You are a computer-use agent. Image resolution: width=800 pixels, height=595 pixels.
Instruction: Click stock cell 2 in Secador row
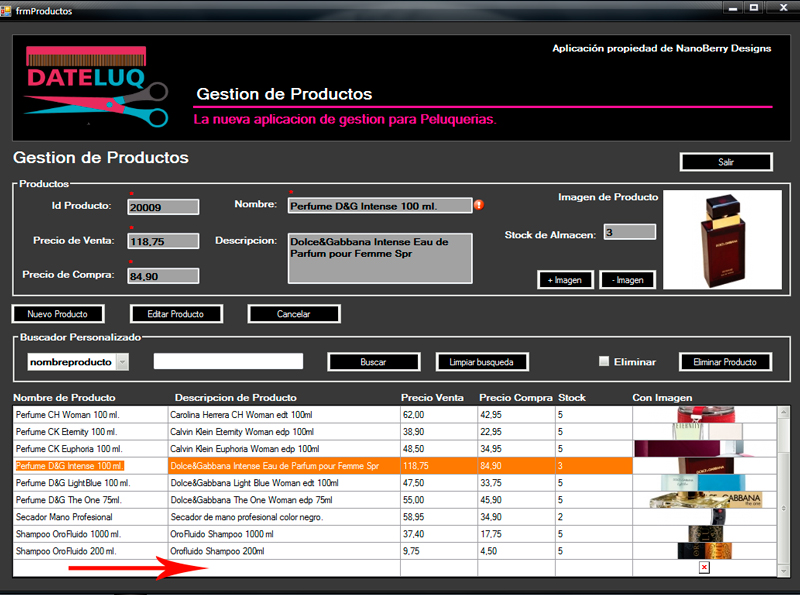(x=594, y=516)
